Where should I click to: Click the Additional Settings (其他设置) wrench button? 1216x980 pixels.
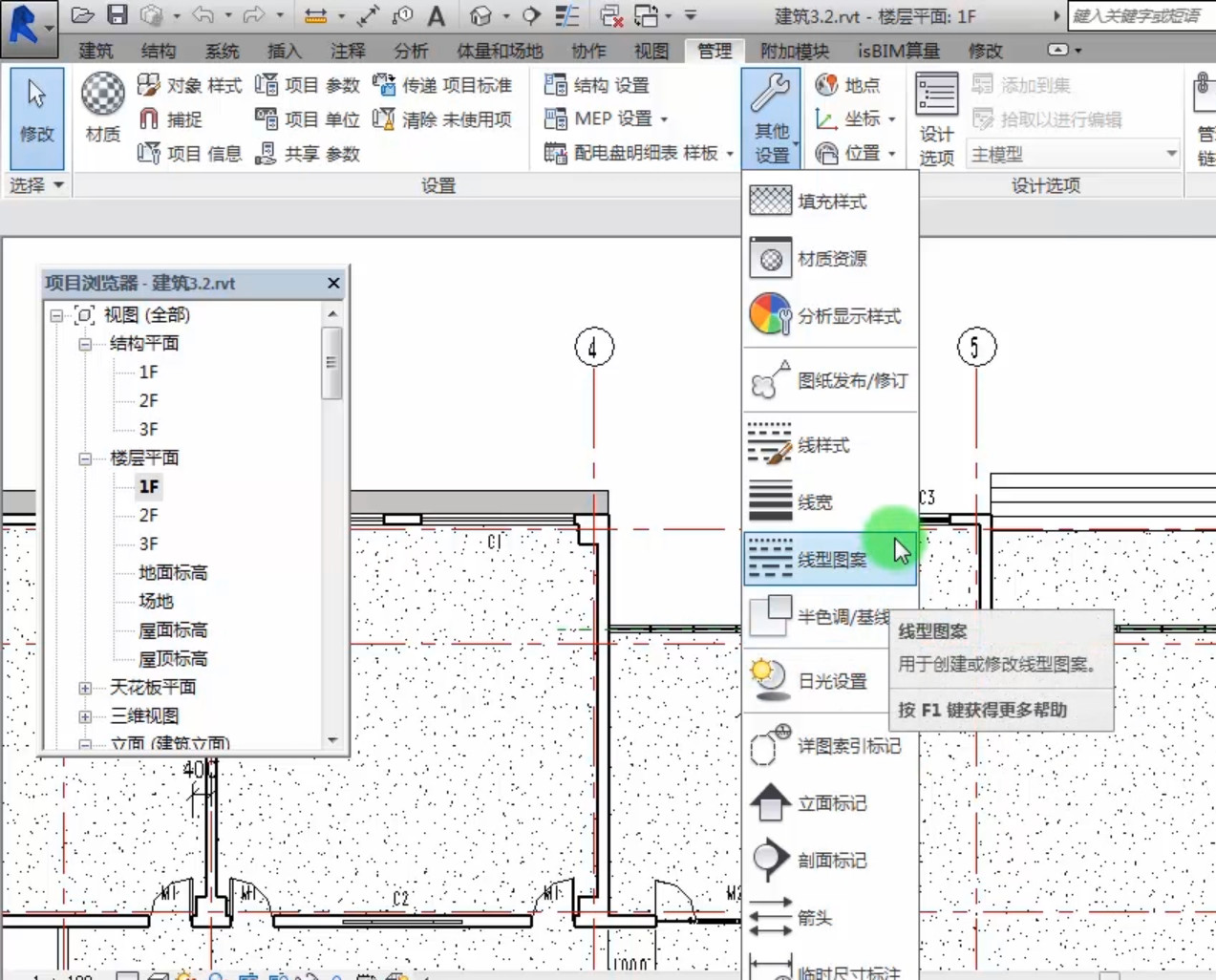click(x=771, y=117)
